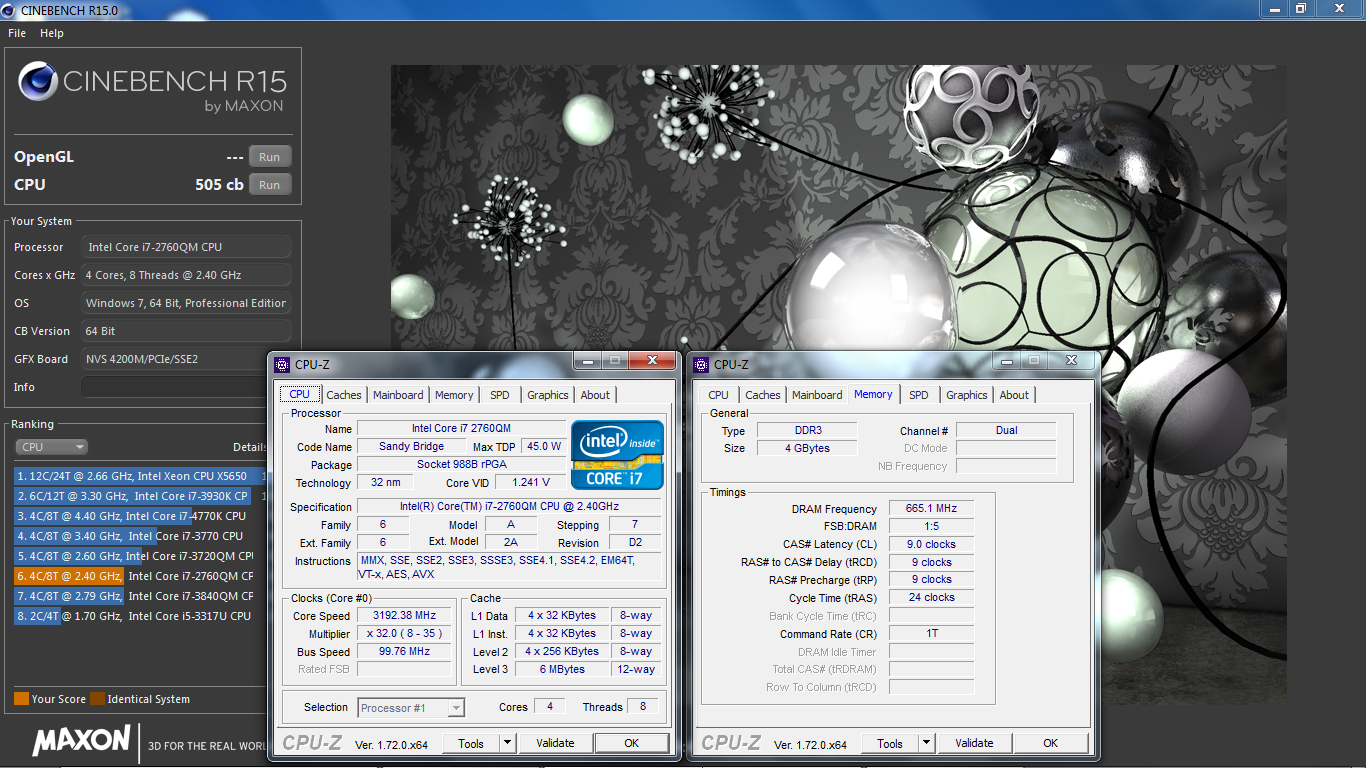Switch to Mainboard tab in left CPU-Z window
The image size is (1366, 768).
coord(398,395)
